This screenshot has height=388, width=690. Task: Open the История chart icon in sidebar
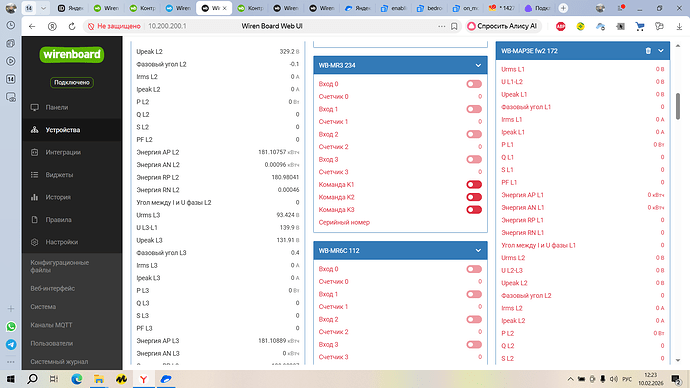35,197
